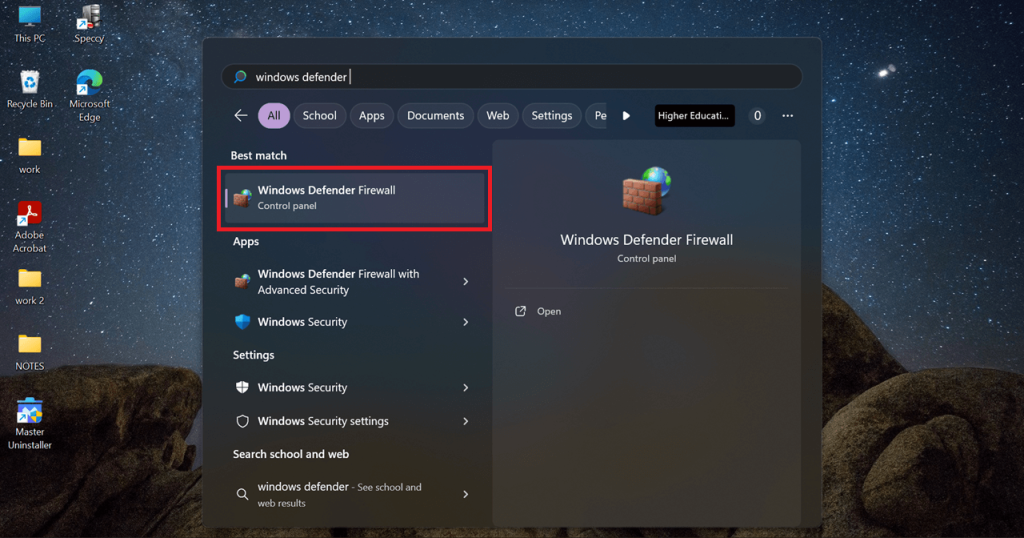The image size is (1024, 538).
Task: Click the rewards points 0 badge
Action: [757, 116]
